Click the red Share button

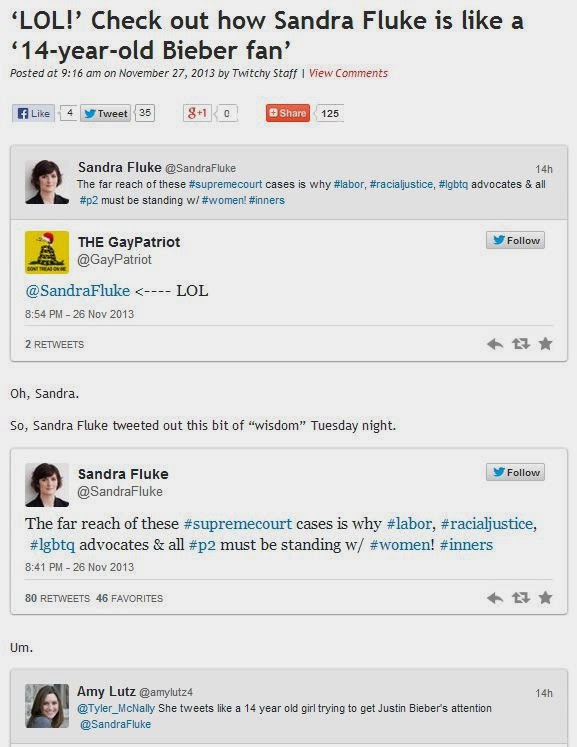288,113
